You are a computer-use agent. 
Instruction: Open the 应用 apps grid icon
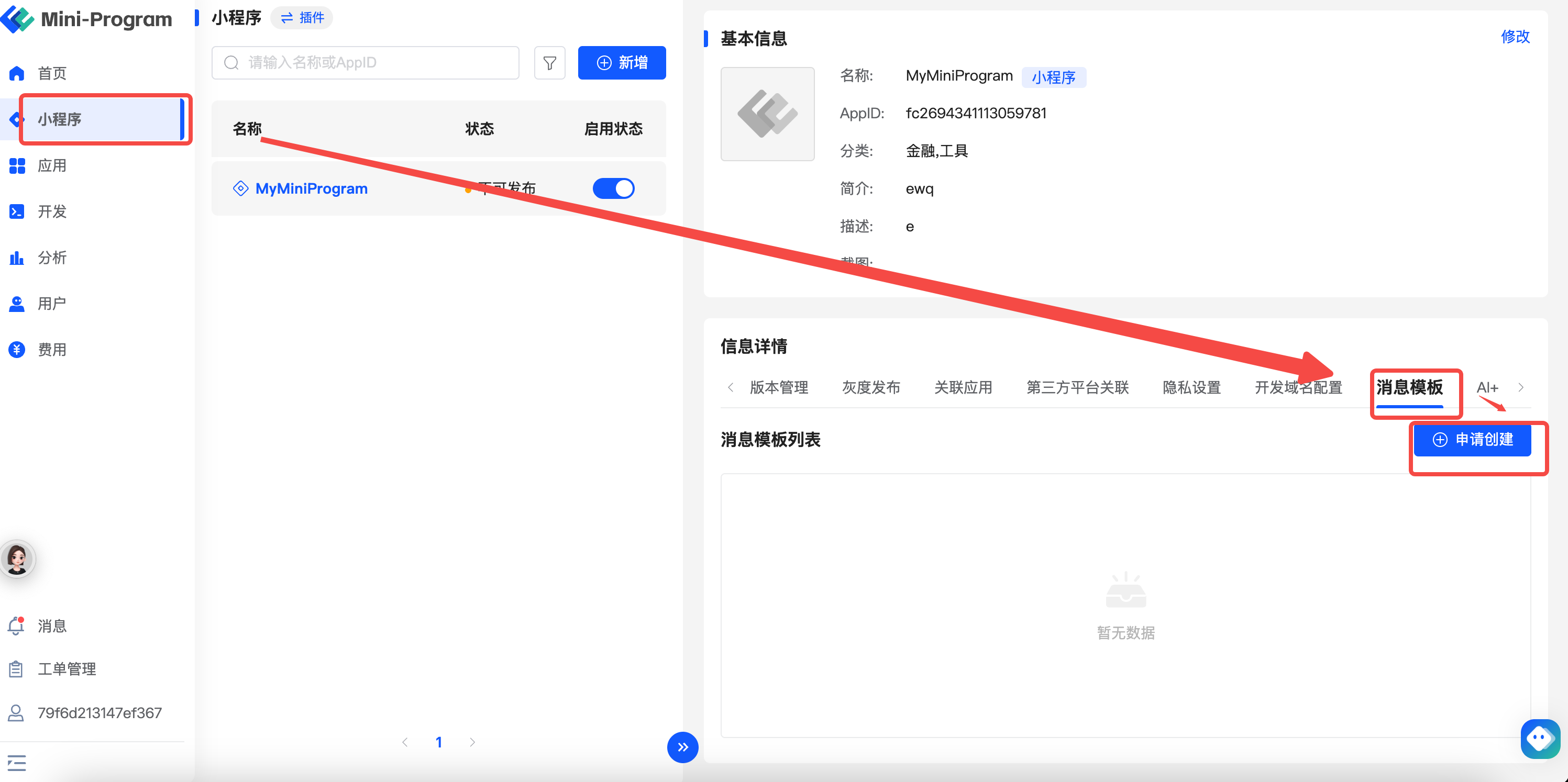tap(17, 165)
